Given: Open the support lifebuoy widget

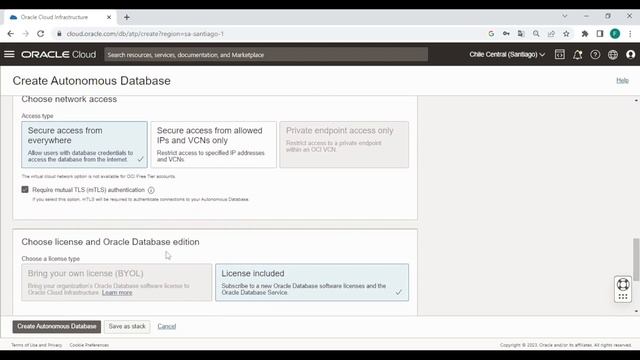Looking at the screenshot, I should click(x=623, y=284).
